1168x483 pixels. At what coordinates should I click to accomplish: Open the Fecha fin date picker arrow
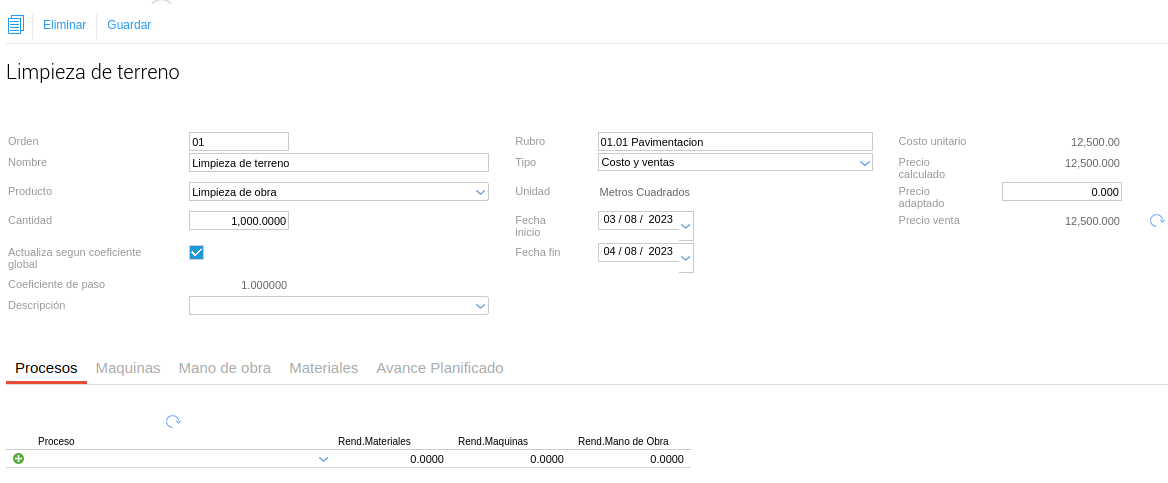point(685,259)
